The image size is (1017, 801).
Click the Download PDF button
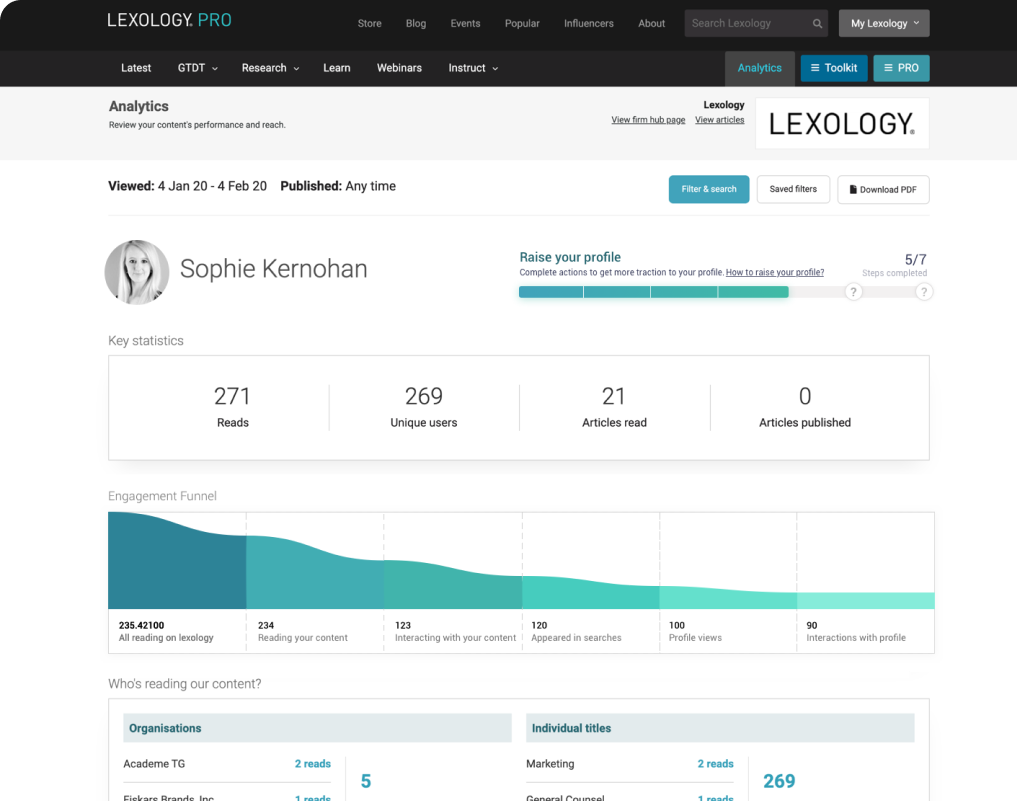click(x=882, y=189)
